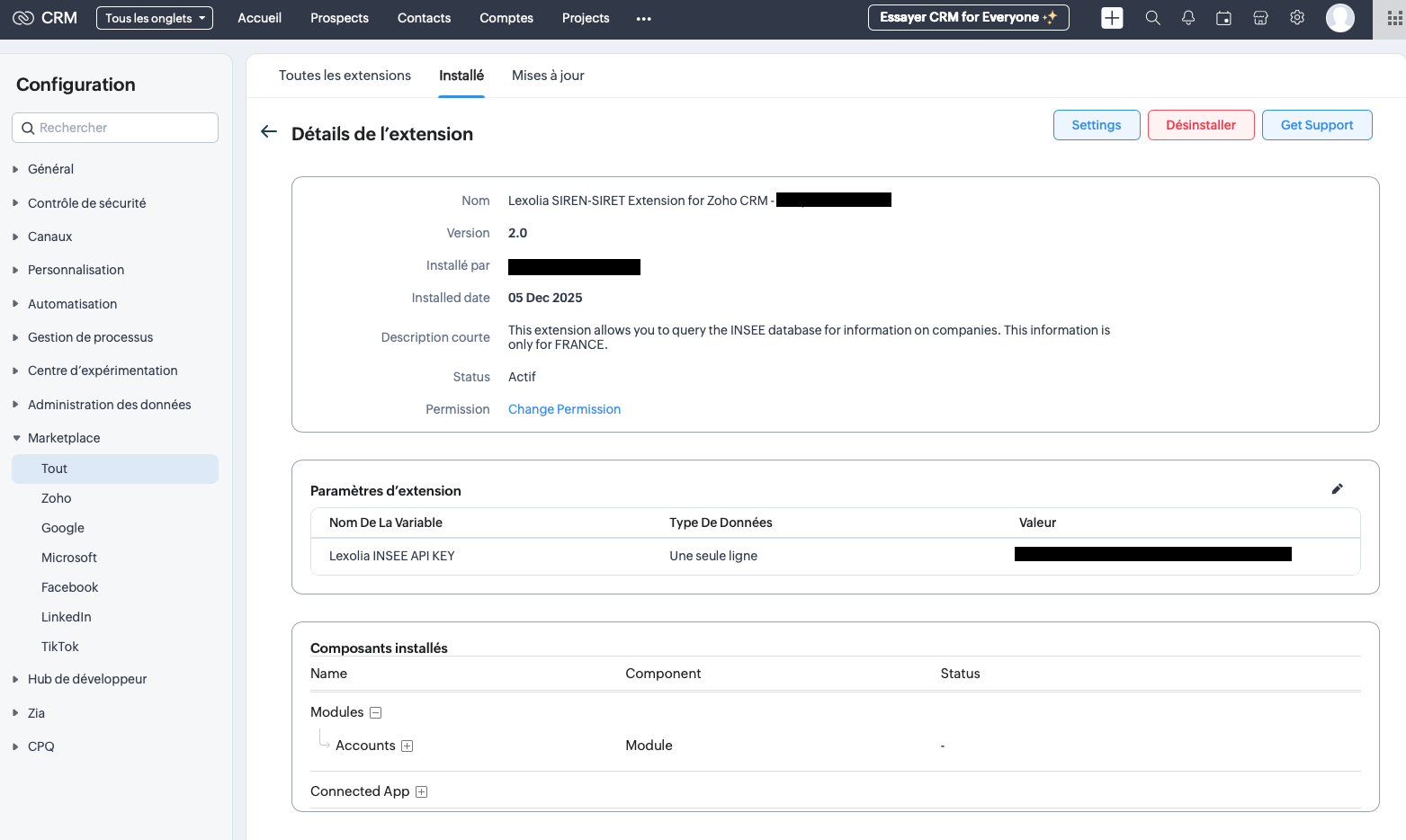Click the Actif status value
The height and width of the screenshot is (840, 1406).
pyautogui.click(x=522, y=377)
